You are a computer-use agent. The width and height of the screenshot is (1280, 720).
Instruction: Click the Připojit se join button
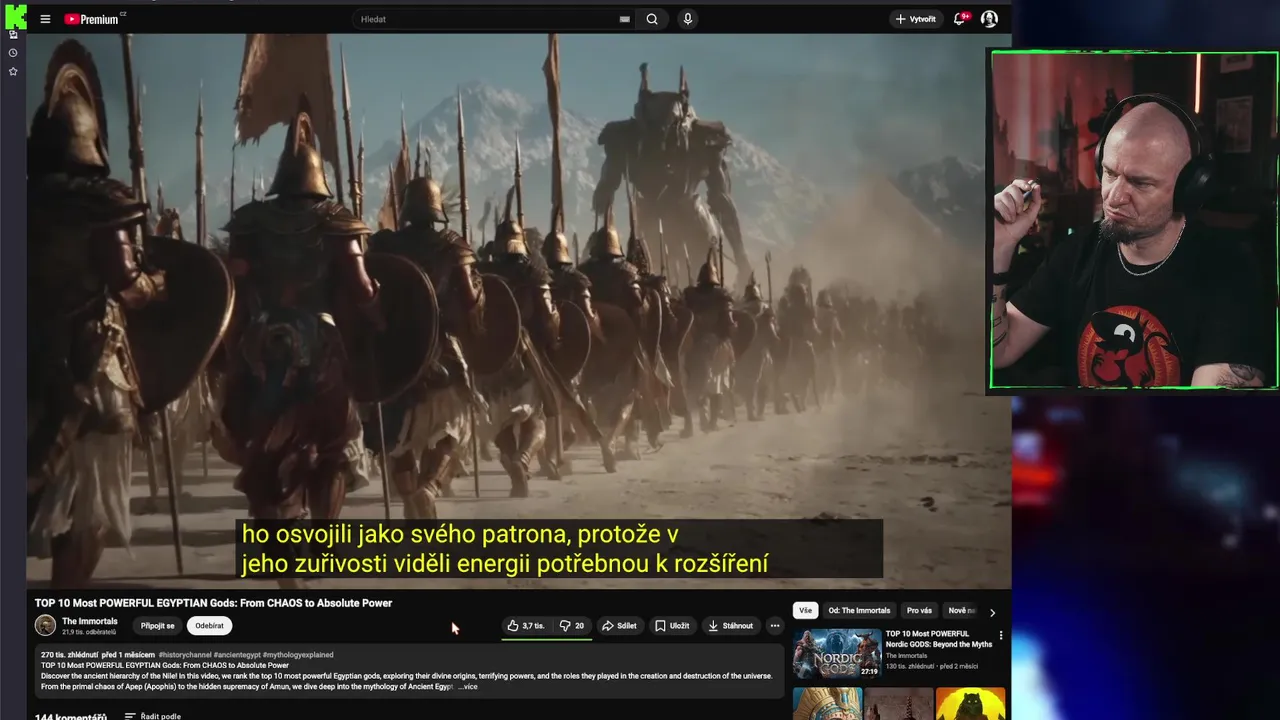[157, 626]
